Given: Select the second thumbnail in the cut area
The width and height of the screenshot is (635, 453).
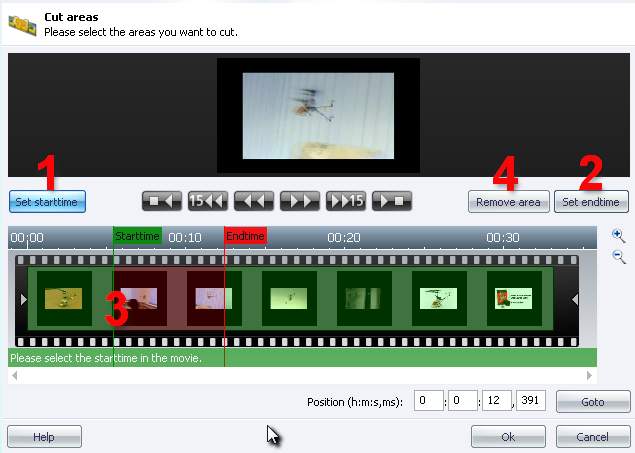Looking at the screenshot, I should point(139,298).
